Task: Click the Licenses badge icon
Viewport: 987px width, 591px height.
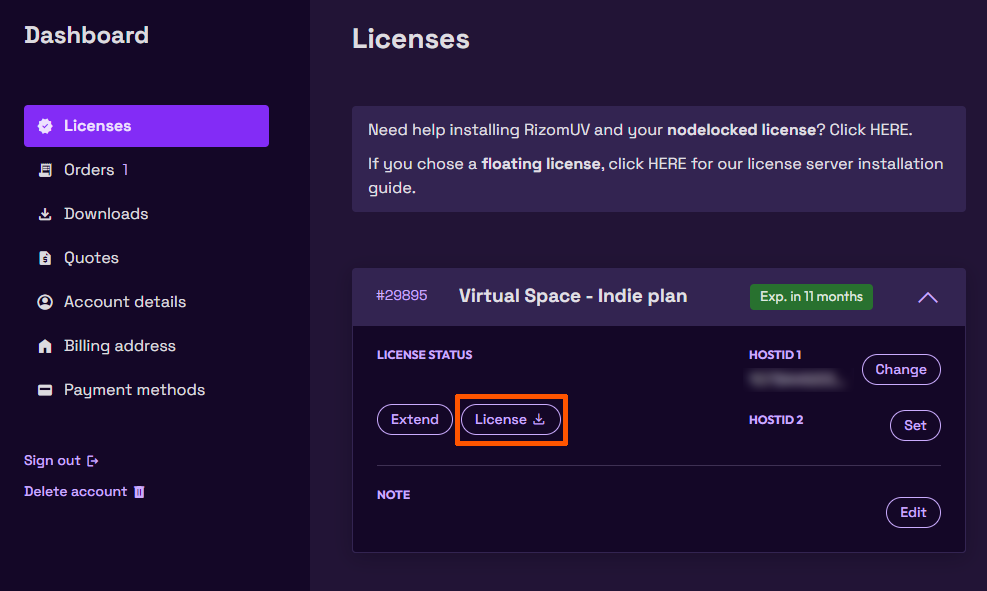Action: 45,126
